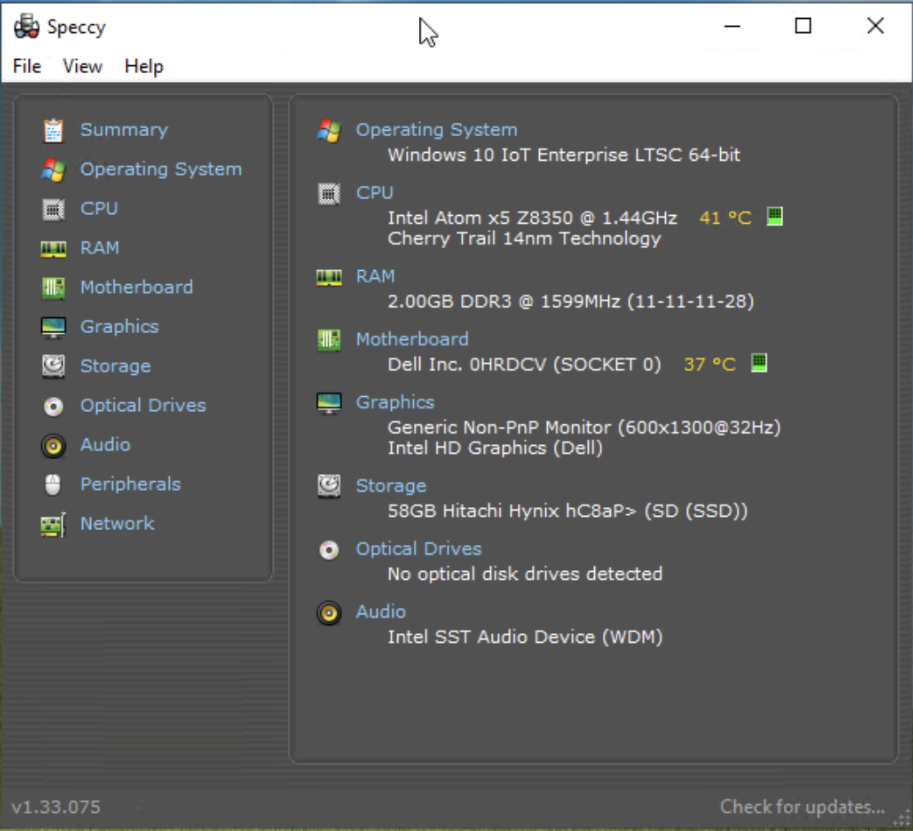Click the Optical Drives disc icon in sidebar
The width and height of the screenshot is (913, 831).
[x=53, y=406]
